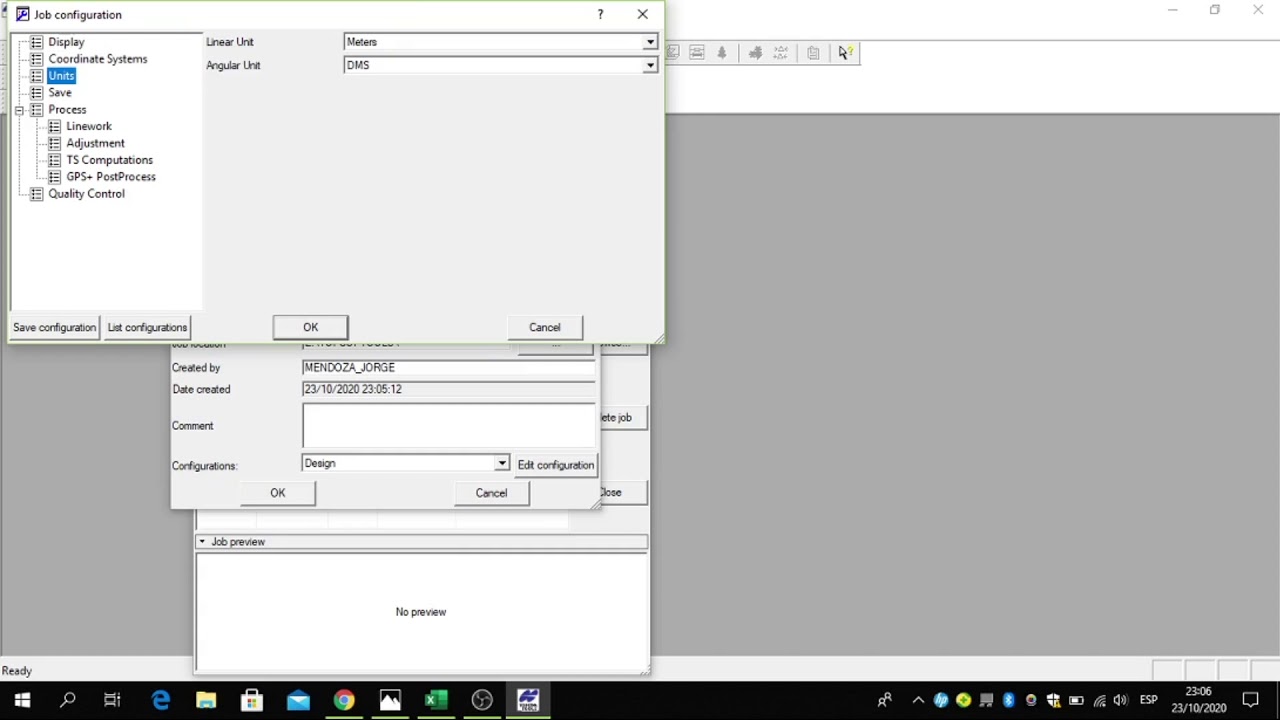This screenshot has width=1280, height=720.
Task: Click the Bluetooth tray icon
Action: coord(1008,700)
